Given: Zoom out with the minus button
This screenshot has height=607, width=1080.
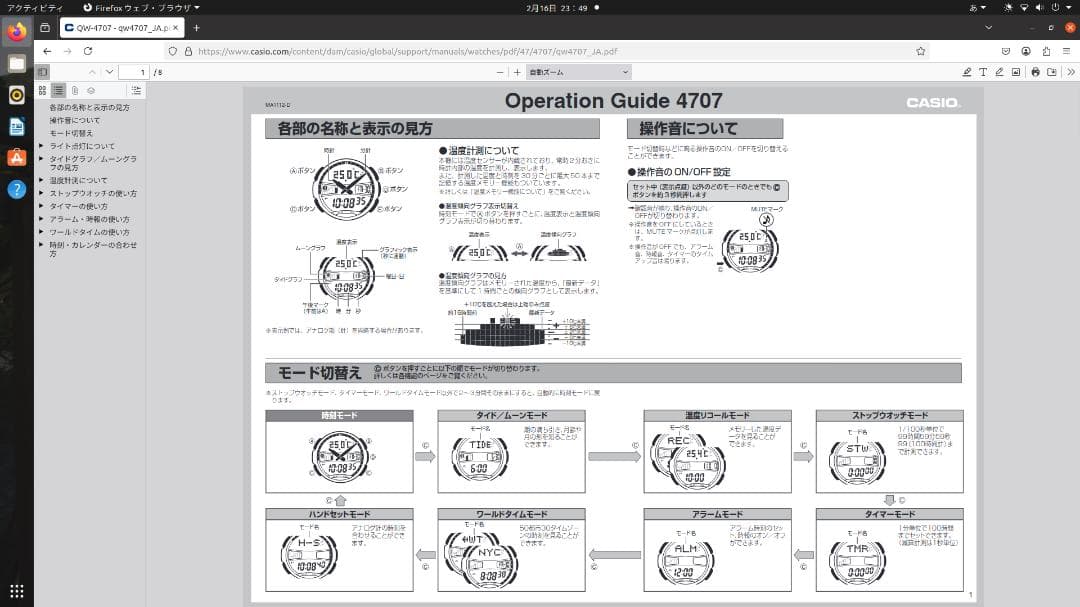Looking at the screenshot, I should point(500,72).
